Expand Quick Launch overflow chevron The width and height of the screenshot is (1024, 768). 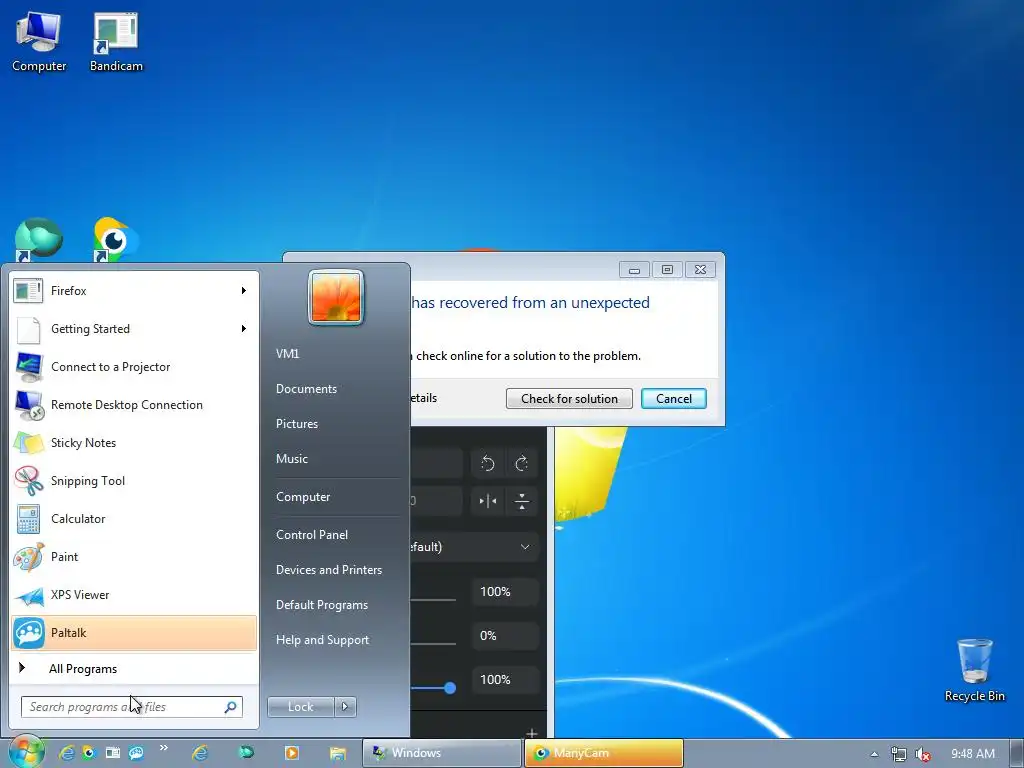coord(163,748)
